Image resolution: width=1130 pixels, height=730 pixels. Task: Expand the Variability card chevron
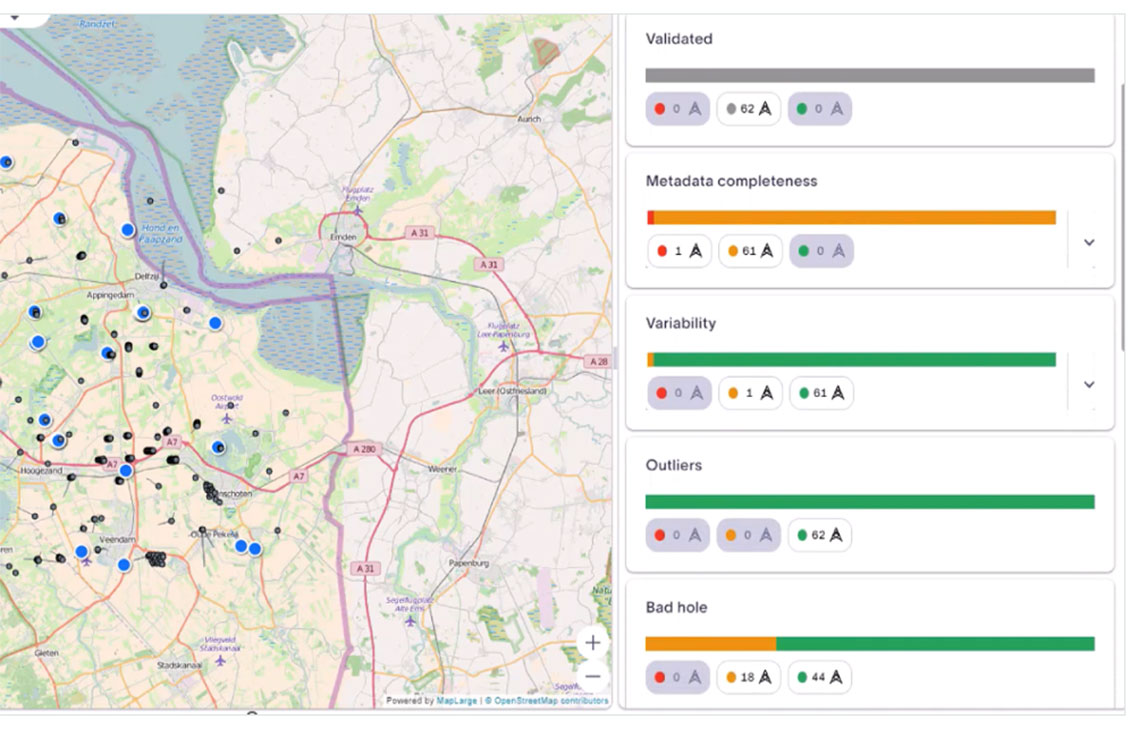(x=1090, y=384)
